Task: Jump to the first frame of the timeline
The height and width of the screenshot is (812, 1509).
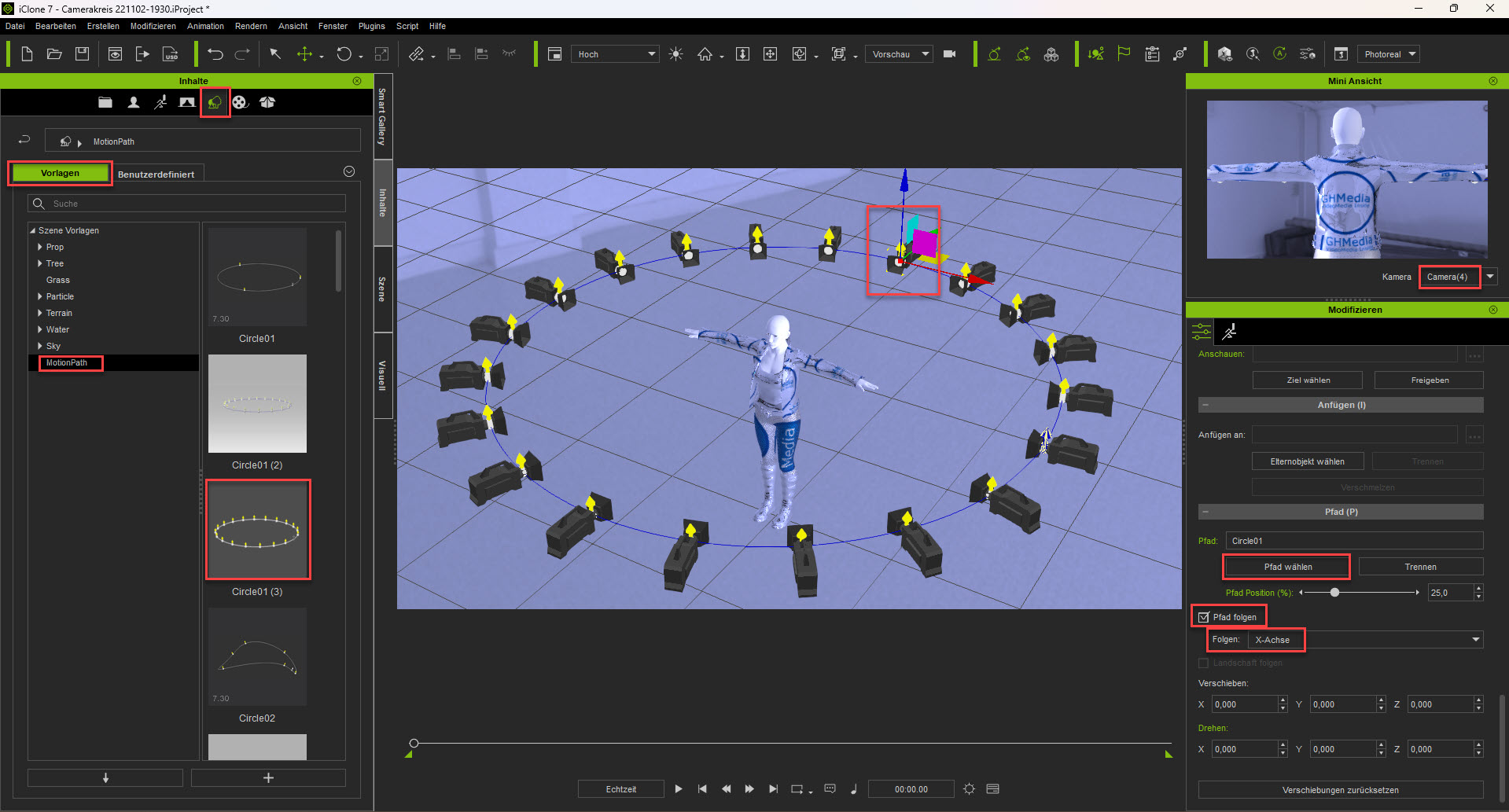Action: 702,789
